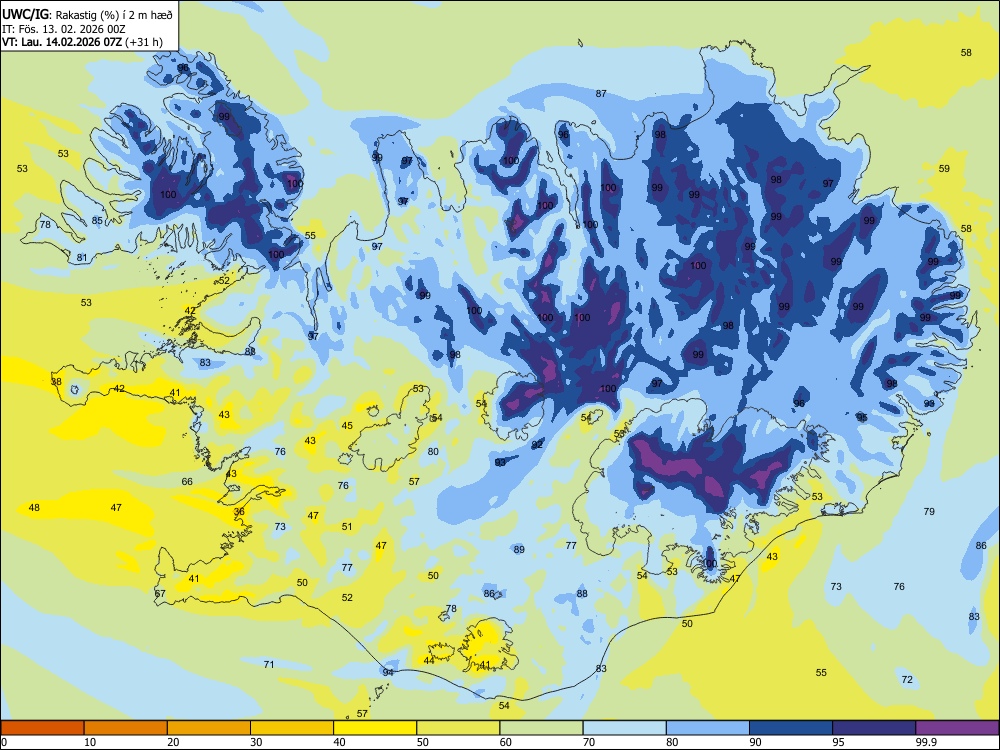Select the bright yellow 40–50 legend swatch
Screen dimensions: 1000x750
(x=375, y=728)
